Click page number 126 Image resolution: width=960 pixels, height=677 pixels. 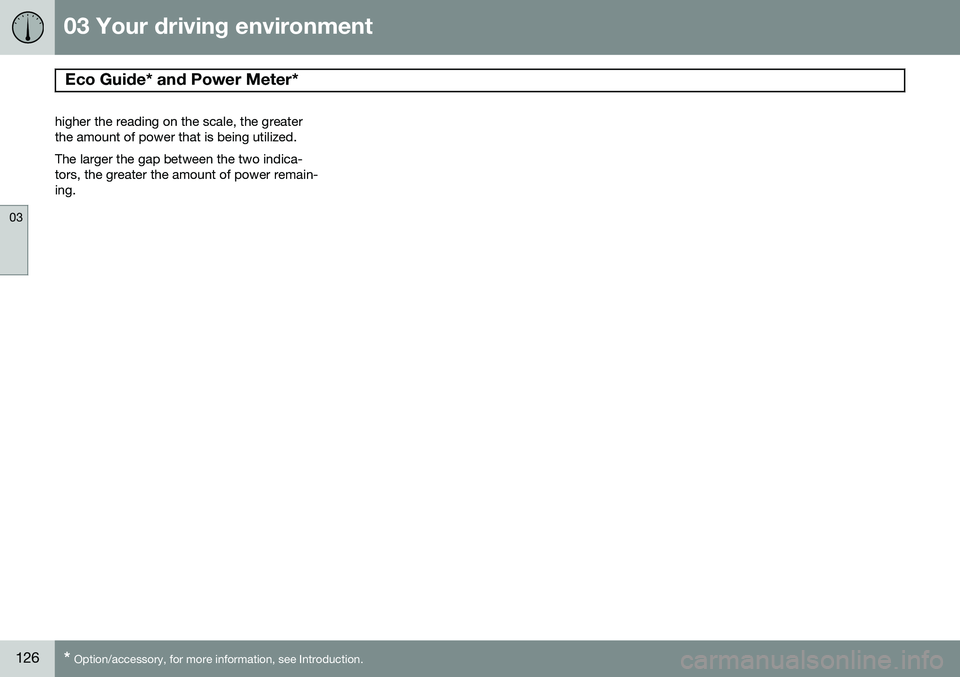coord(28,658)
